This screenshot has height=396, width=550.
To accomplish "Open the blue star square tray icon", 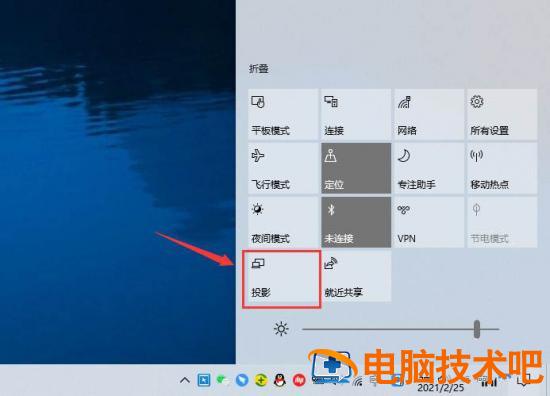I will pos(204,380).
